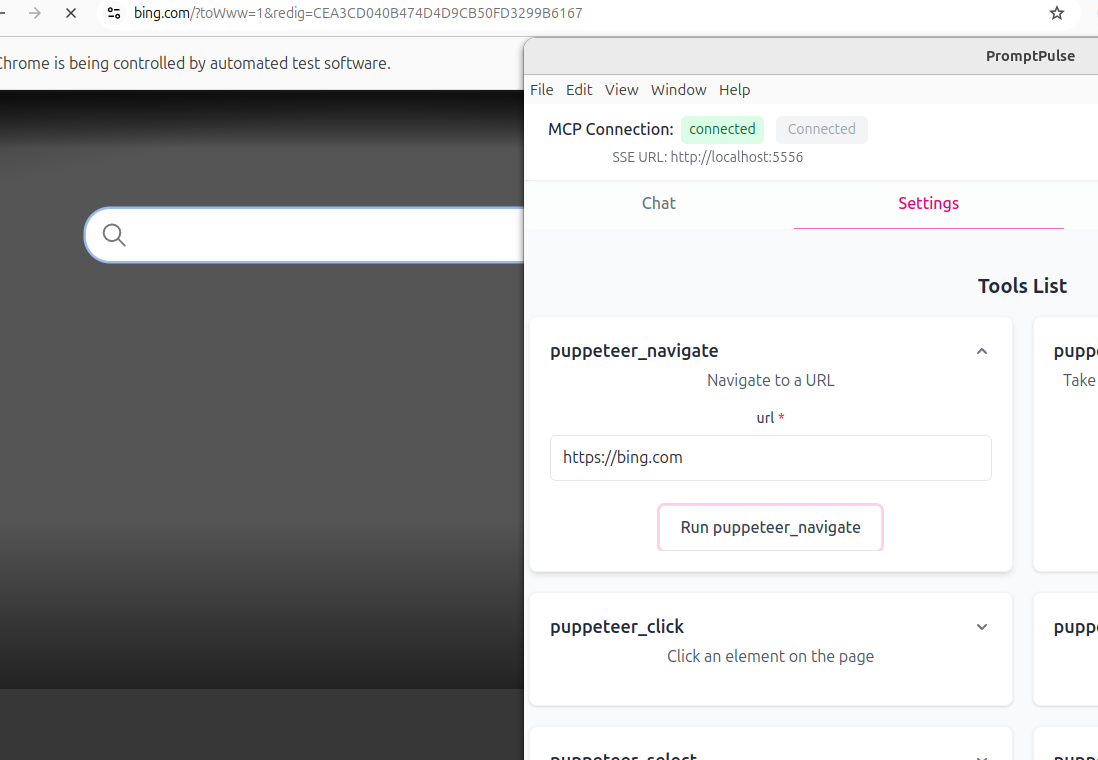Image resolution: width=1098 pixels, height=760 pixels.
Task: Click the SSE URL localhost:5556 text
Action: tap(707, 158)
